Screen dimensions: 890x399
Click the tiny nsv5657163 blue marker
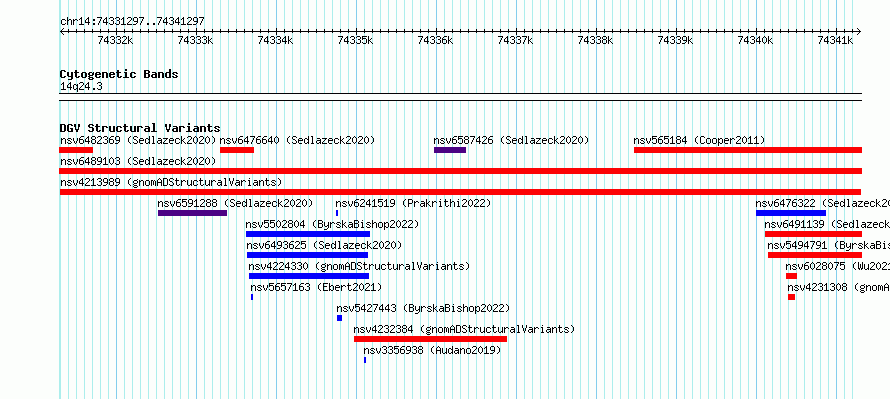[252, 297]
